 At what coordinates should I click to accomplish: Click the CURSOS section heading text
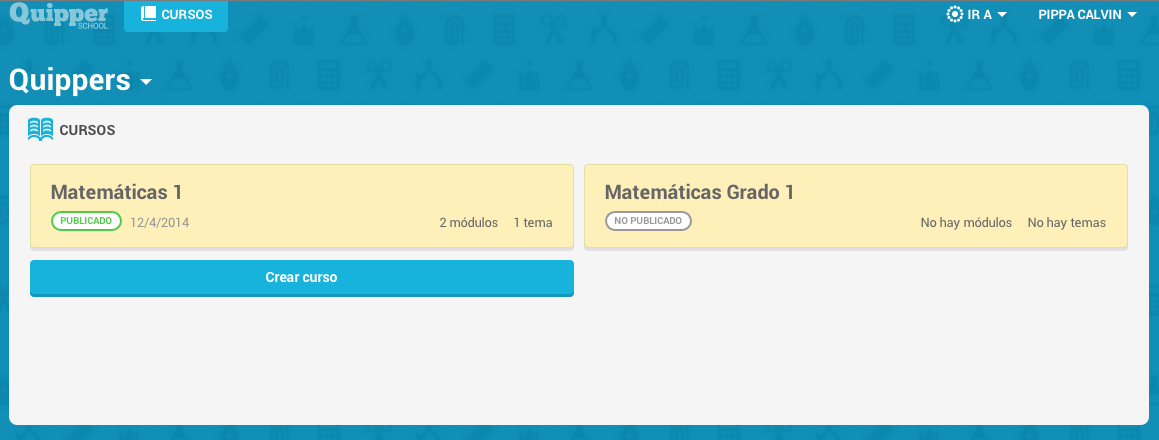(x=87, y=130)
